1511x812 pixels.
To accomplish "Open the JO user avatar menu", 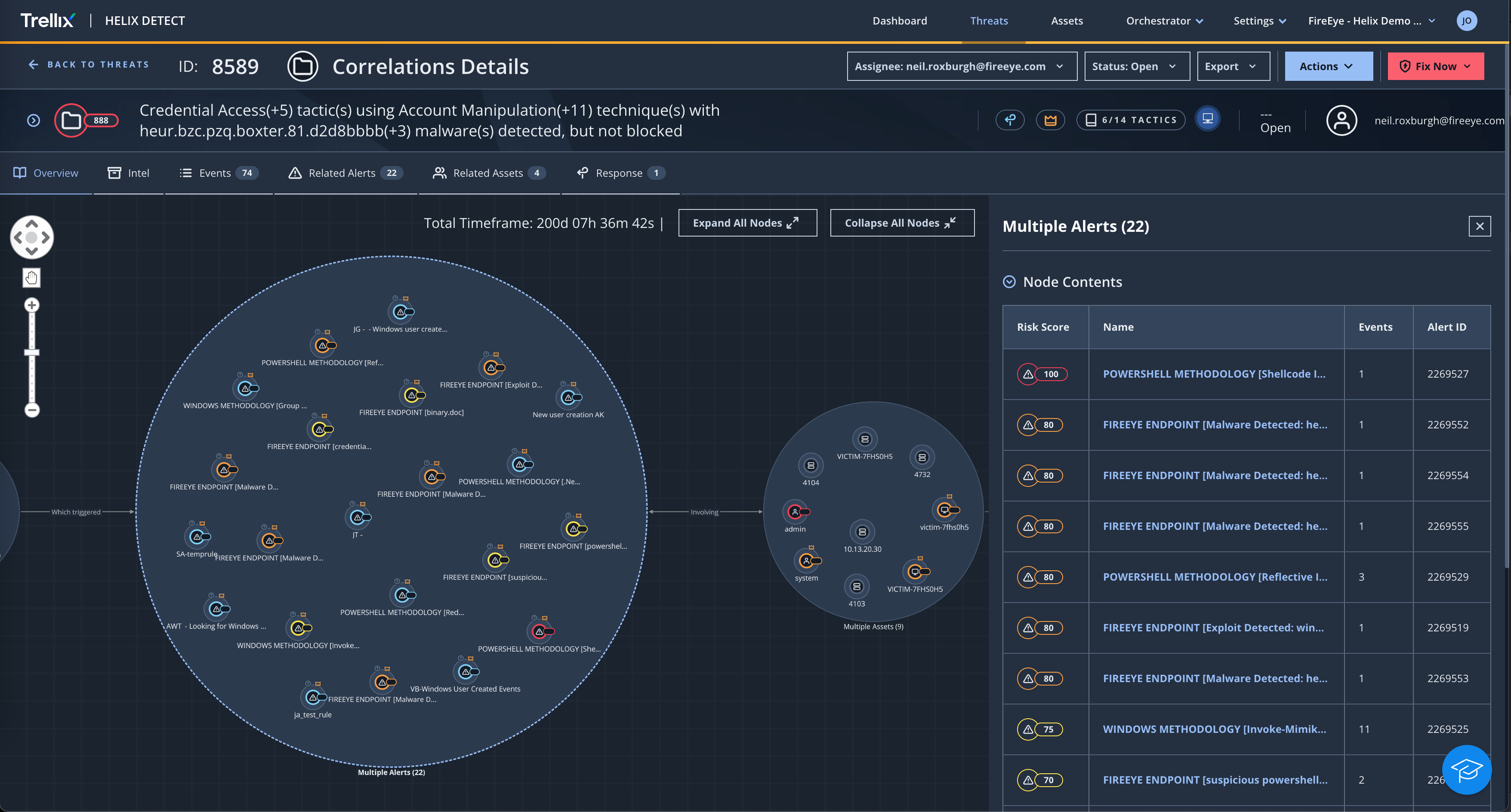I will (x=1466, y=21).
